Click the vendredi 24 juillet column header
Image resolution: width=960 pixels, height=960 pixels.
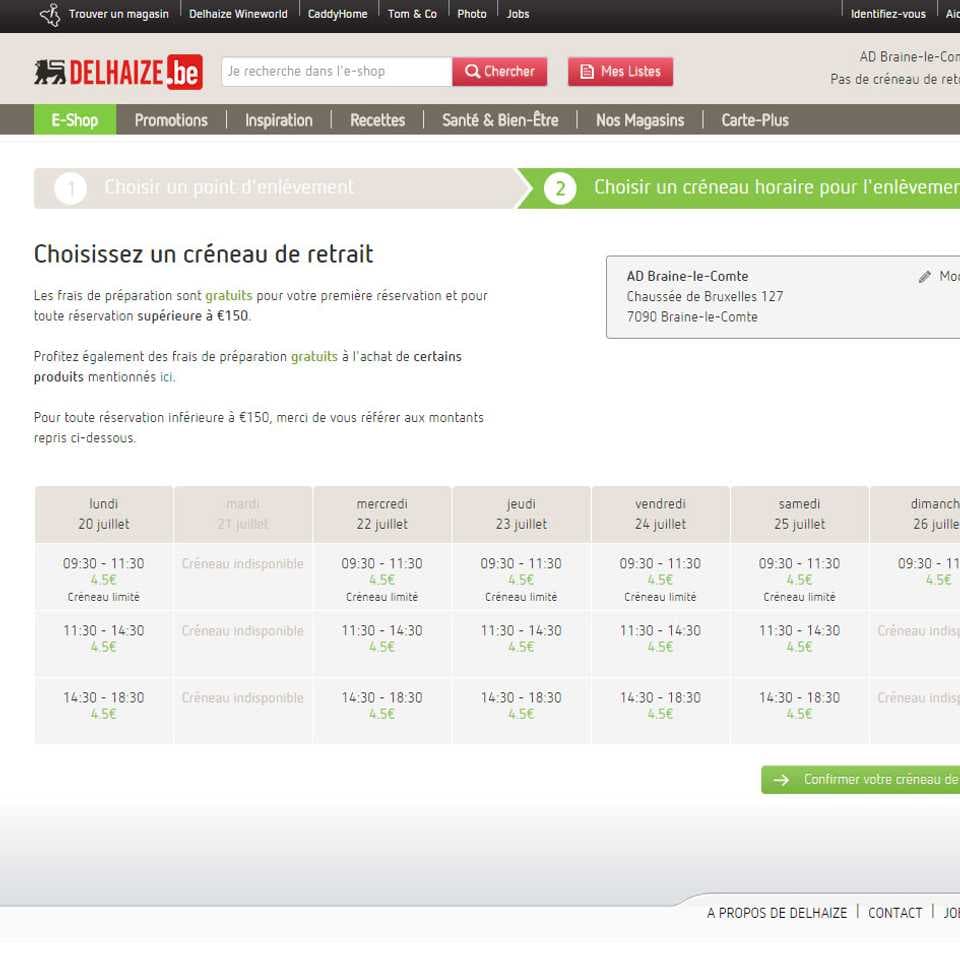[x=660, y=514]
